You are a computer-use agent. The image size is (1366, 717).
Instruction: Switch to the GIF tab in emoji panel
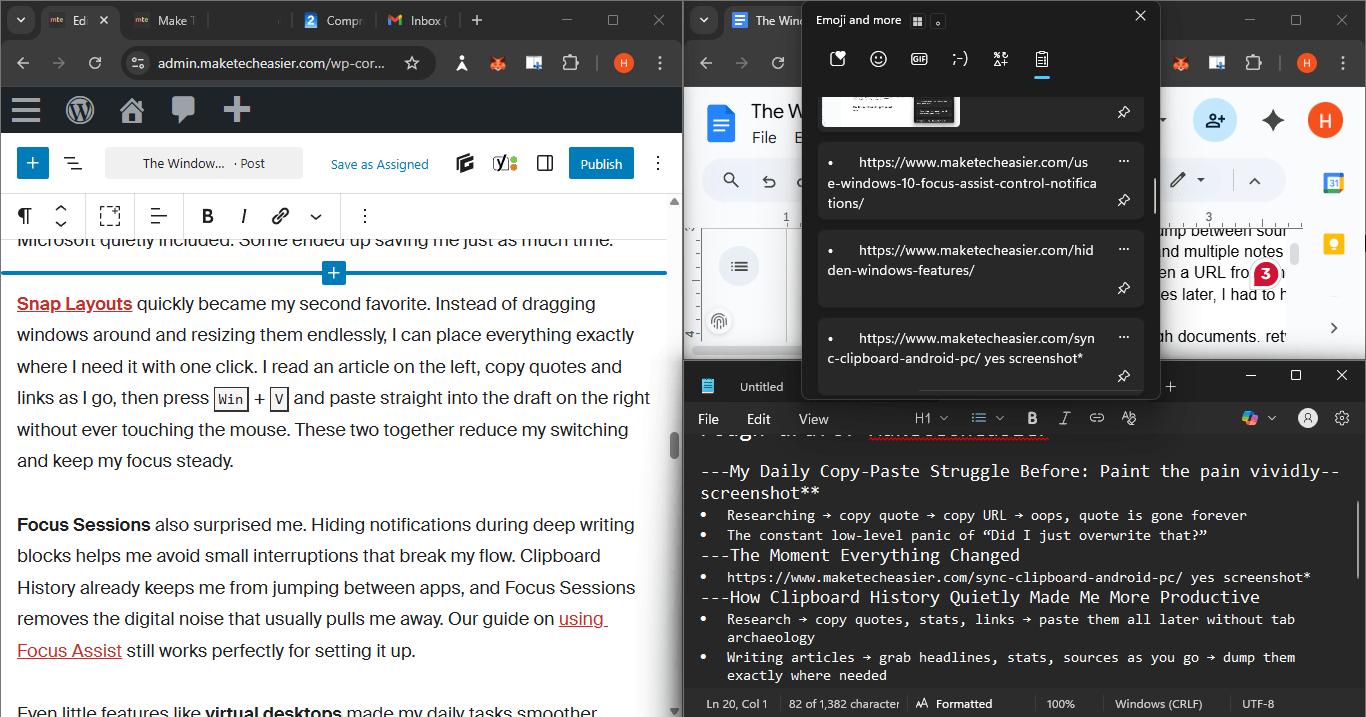[919, 59]
